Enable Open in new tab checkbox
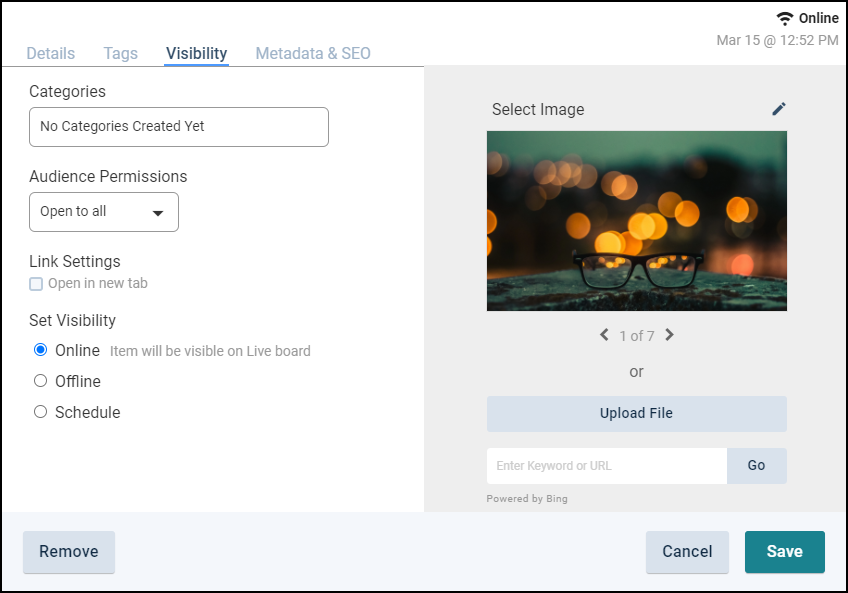This screenshot has width=848, height=593. [x=36, y=284]
